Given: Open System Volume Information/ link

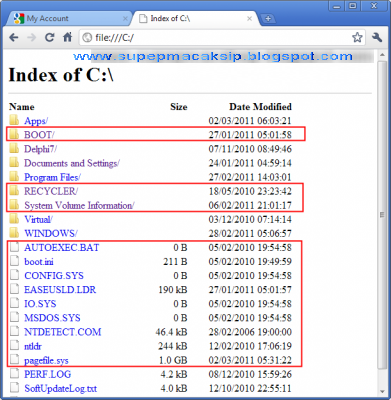Looking at the screenshot, I should coord(79,205).
